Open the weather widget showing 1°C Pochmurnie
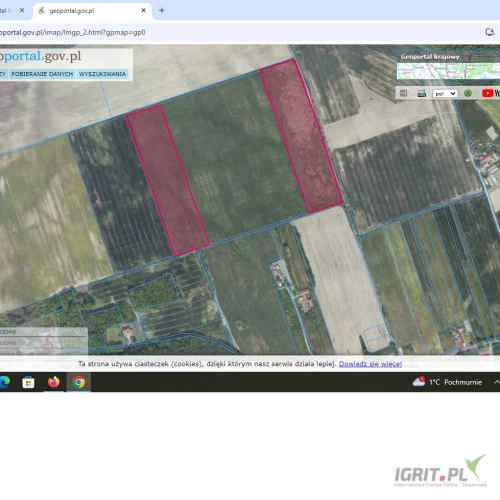 (x=447, y=382)
